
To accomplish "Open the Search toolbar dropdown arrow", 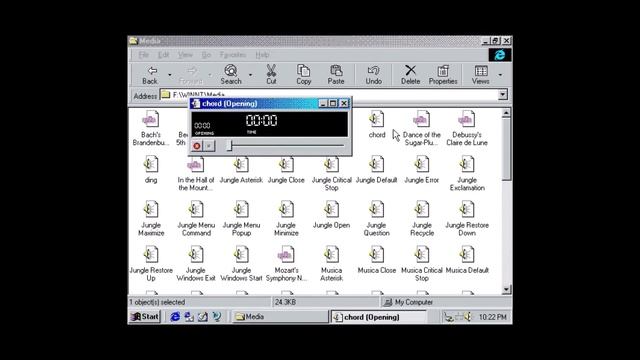I will 250,75.
